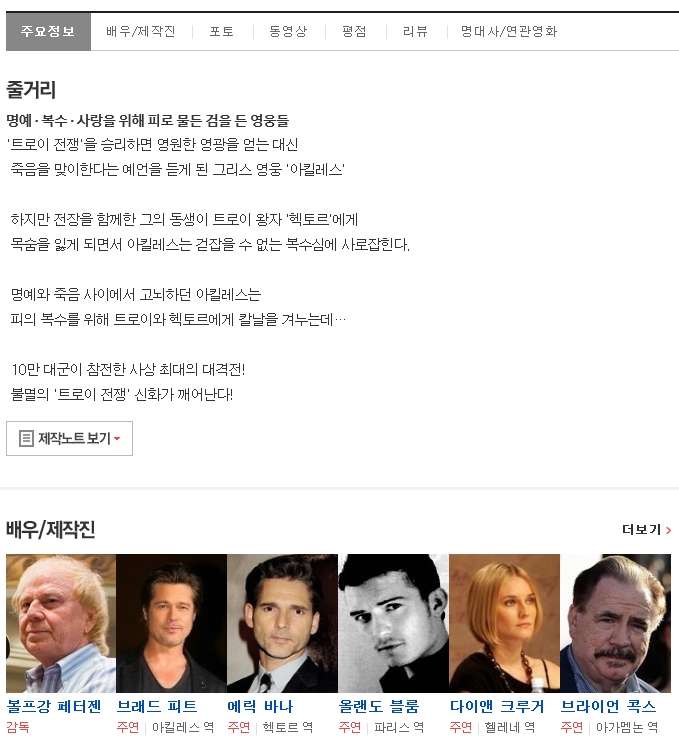Image resolution: width=679 pixels, height=738 pixels.
Task: Click the document icon in 제작노트 보기
Action: 26,439
